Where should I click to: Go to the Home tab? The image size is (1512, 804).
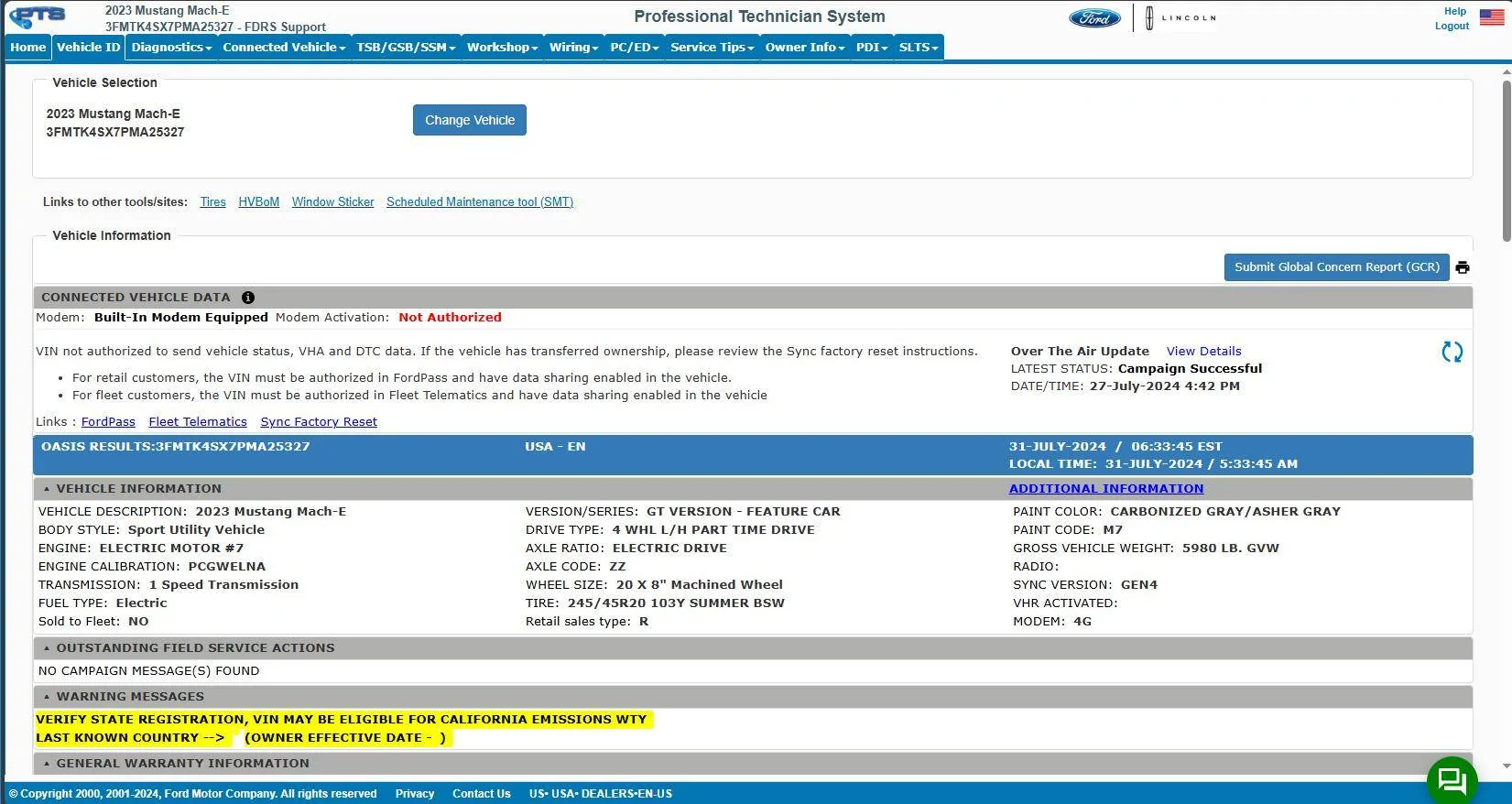tap(28, 48)
